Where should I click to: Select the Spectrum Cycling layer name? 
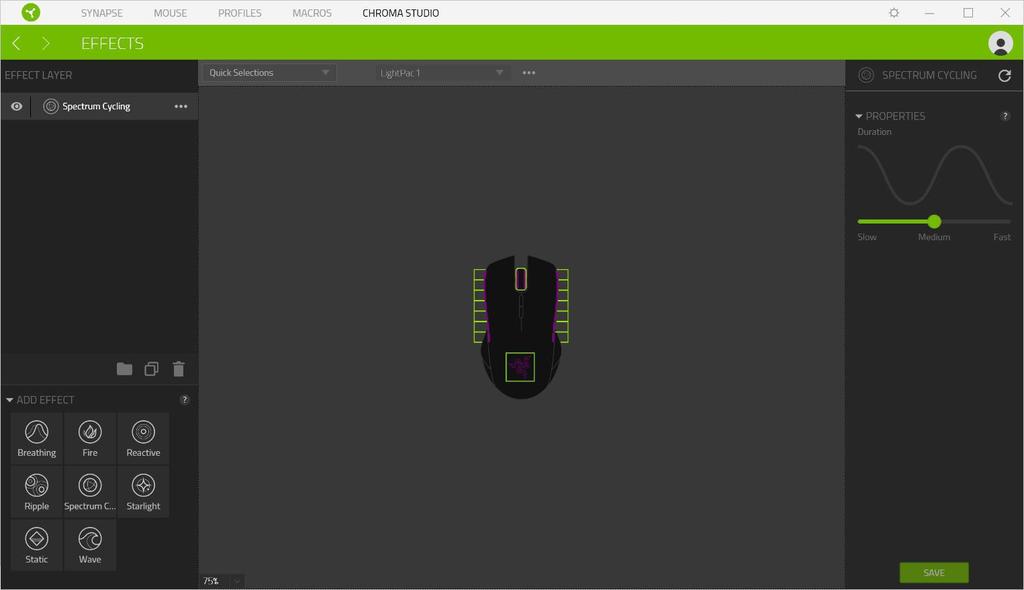point(96,106)
